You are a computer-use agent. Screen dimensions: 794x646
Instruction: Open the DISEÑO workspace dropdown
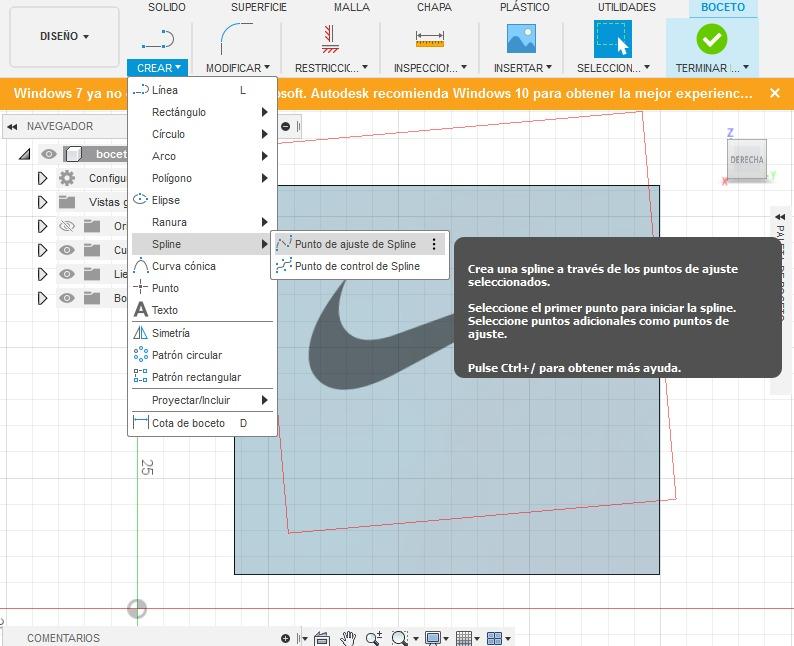point(64,36)
